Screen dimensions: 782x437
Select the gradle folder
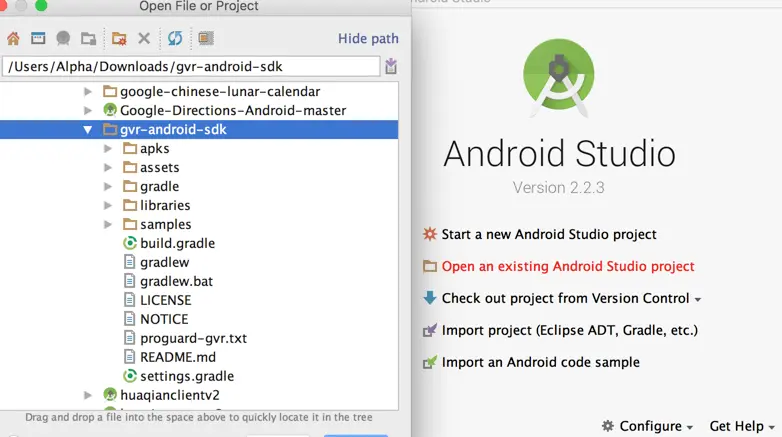(x=160, y=187)
